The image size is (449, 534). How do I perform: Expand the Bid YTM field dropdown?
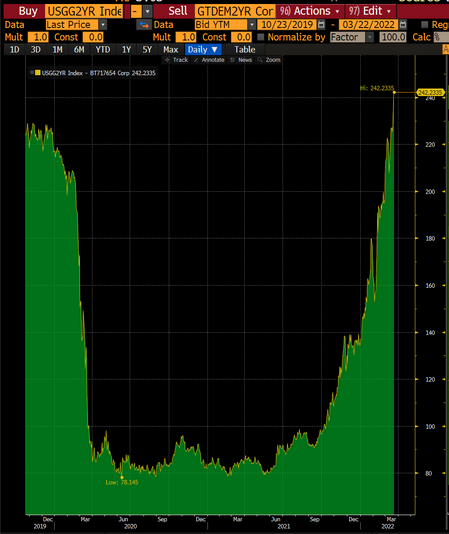252,25
